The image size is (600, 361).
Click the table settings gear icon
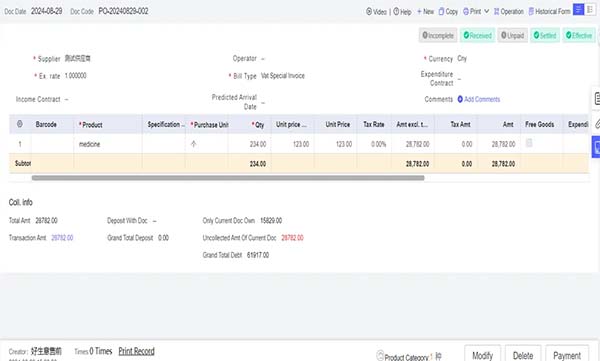pyautogui.click(x=20, y=124)
